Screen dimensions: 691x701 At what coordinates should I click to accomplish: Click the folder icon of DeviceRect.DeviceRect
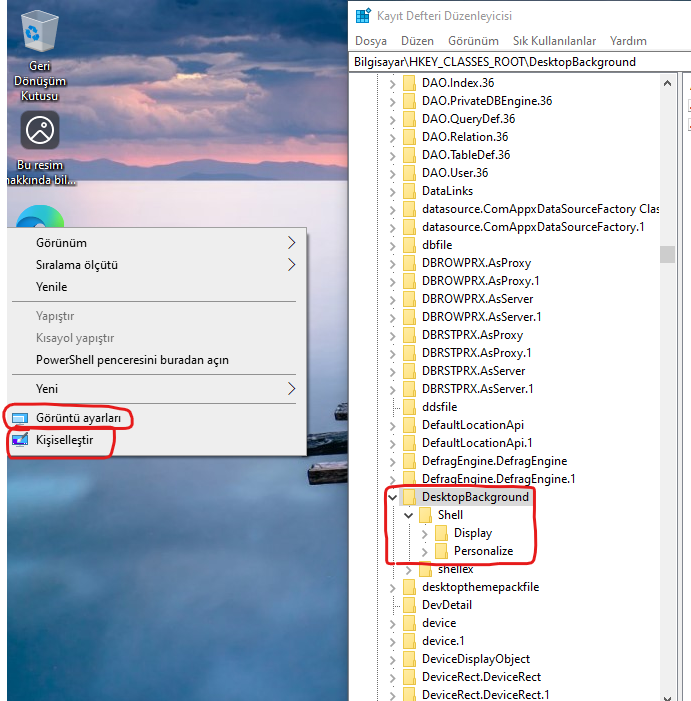click(x=409, y=677)
